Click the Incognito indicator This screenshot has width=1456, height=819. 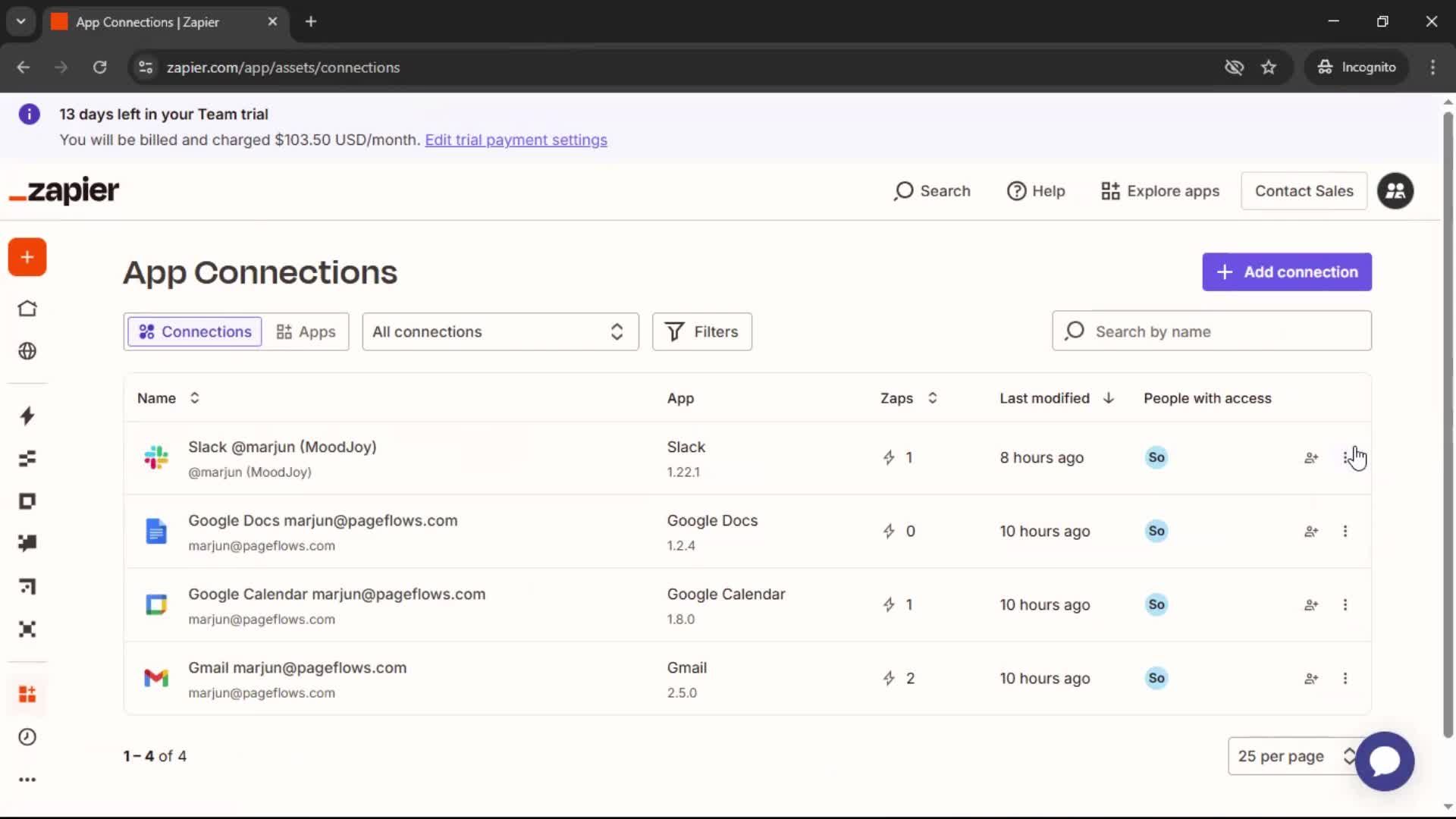[x=1357, y=67]
